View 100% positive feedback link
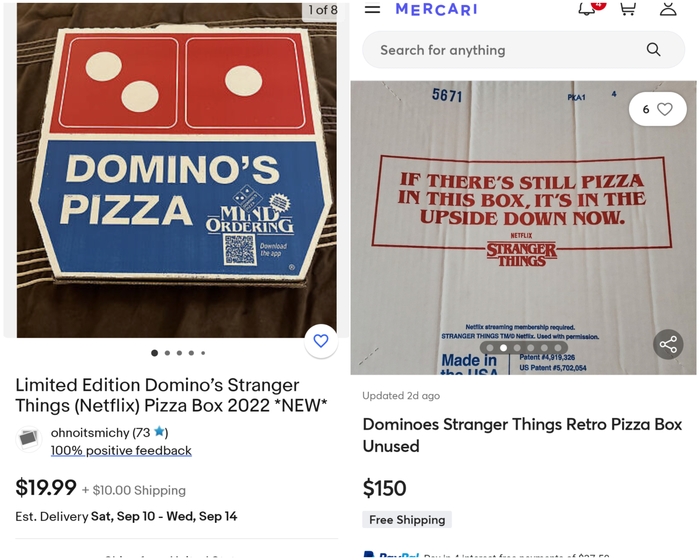The width and height of the screenshot is (700, 560). 121,450
